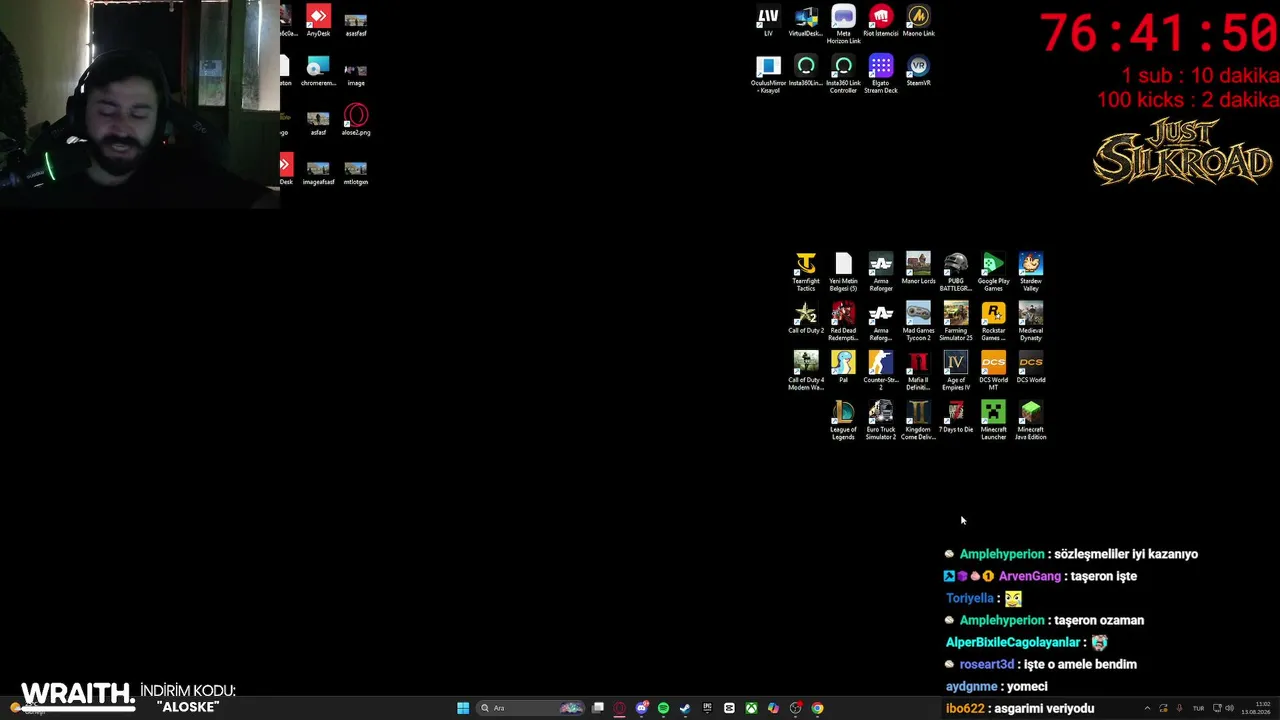This screenshot has height=720, width=1280.
Task: Open the Euro Truck Simulator 2 icon
Action: coord(881,420)
